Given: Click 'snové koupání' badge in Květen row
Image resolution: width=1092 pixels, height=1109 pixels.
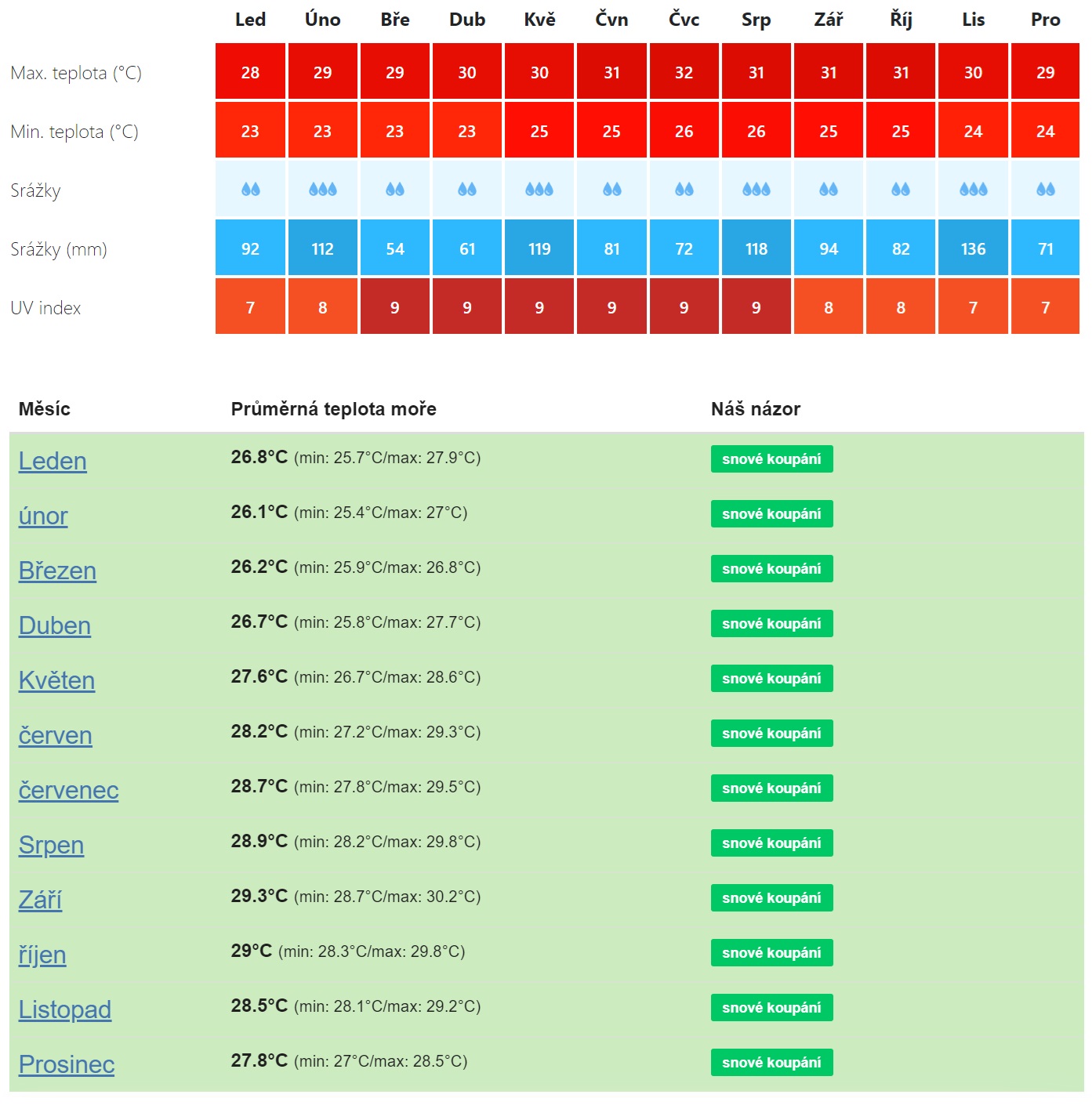Looking at the screenshot, I should pos(772,679).
